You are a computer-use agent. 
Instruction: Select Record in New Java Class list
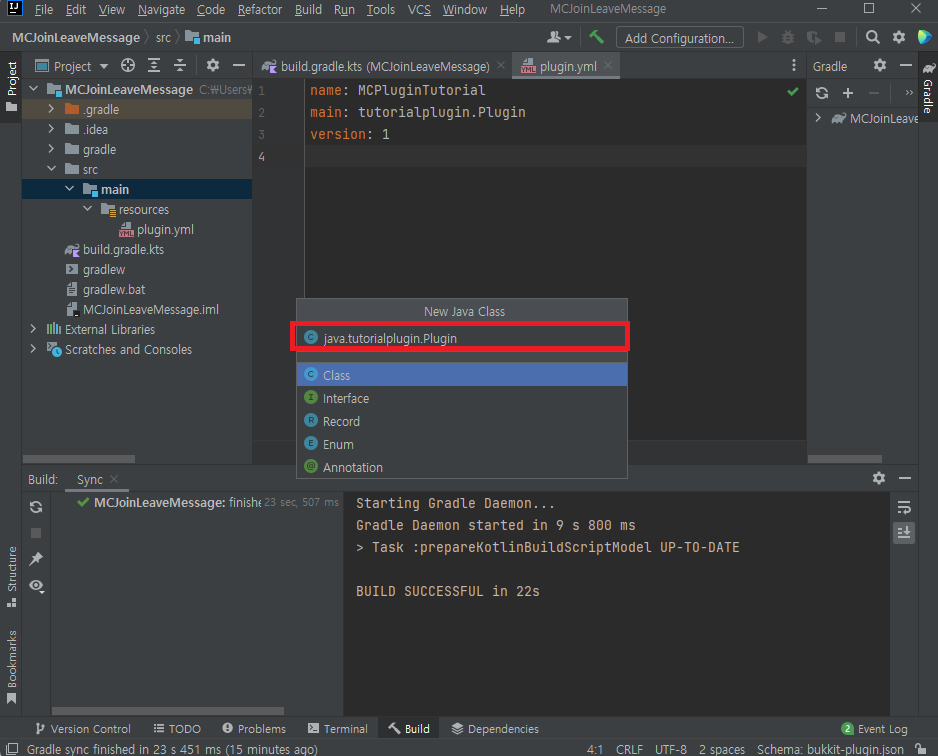point(462,421)
